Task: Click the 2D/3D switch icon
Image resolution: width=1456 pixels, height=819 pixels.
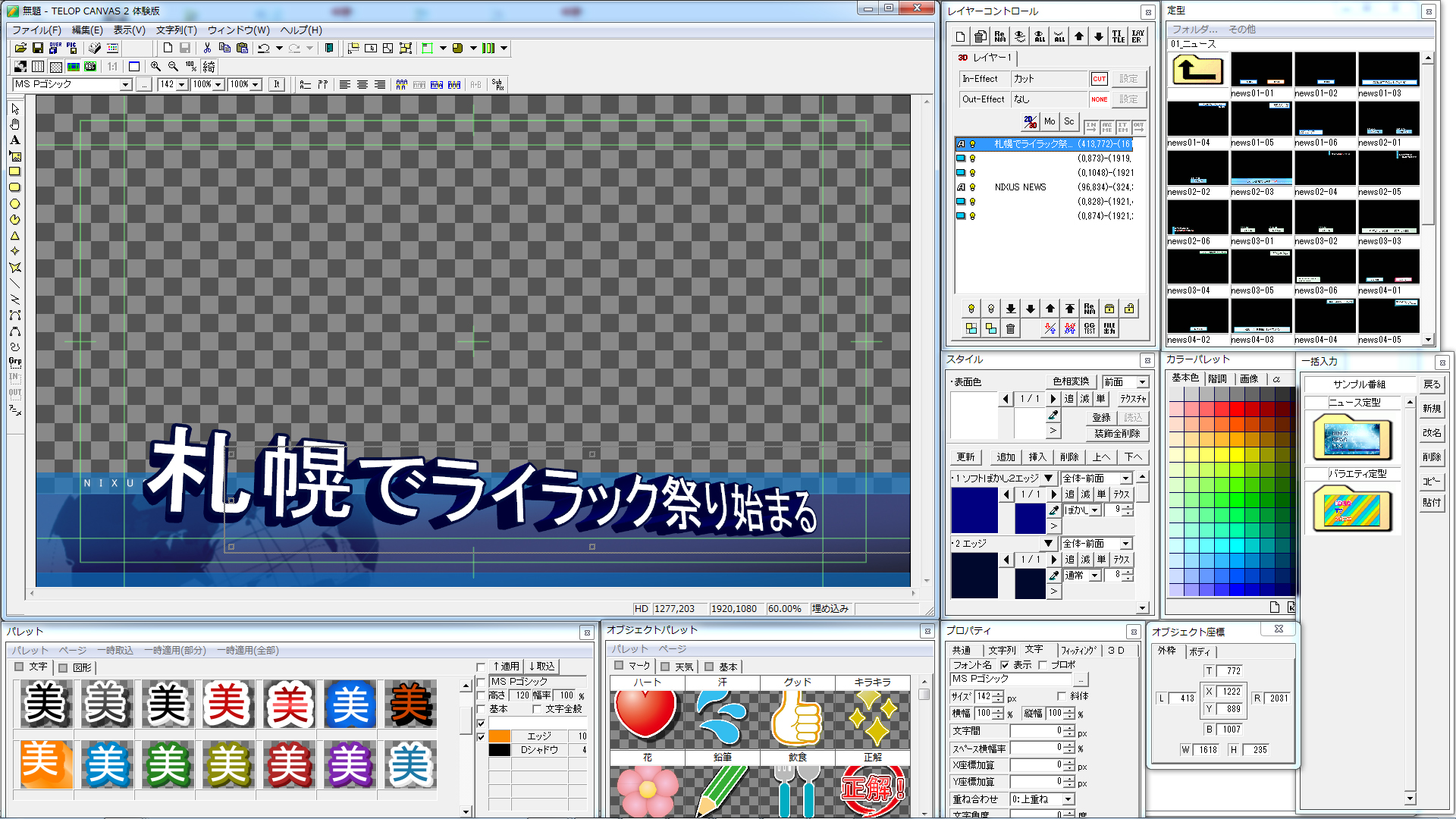Action: [1029, 121]
